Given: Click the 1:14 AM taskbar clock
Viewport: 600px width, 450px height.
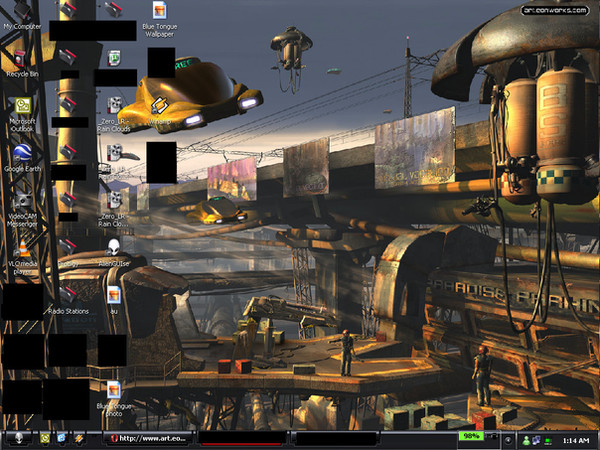Looking at the screenshot, I should (x=576, y=441).
